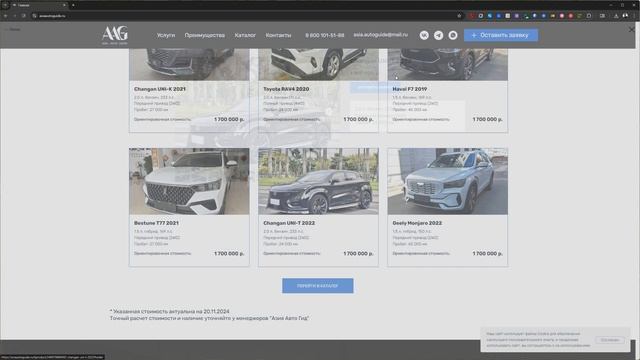Open a new browser tab with plus

click(x=73, y=5)
